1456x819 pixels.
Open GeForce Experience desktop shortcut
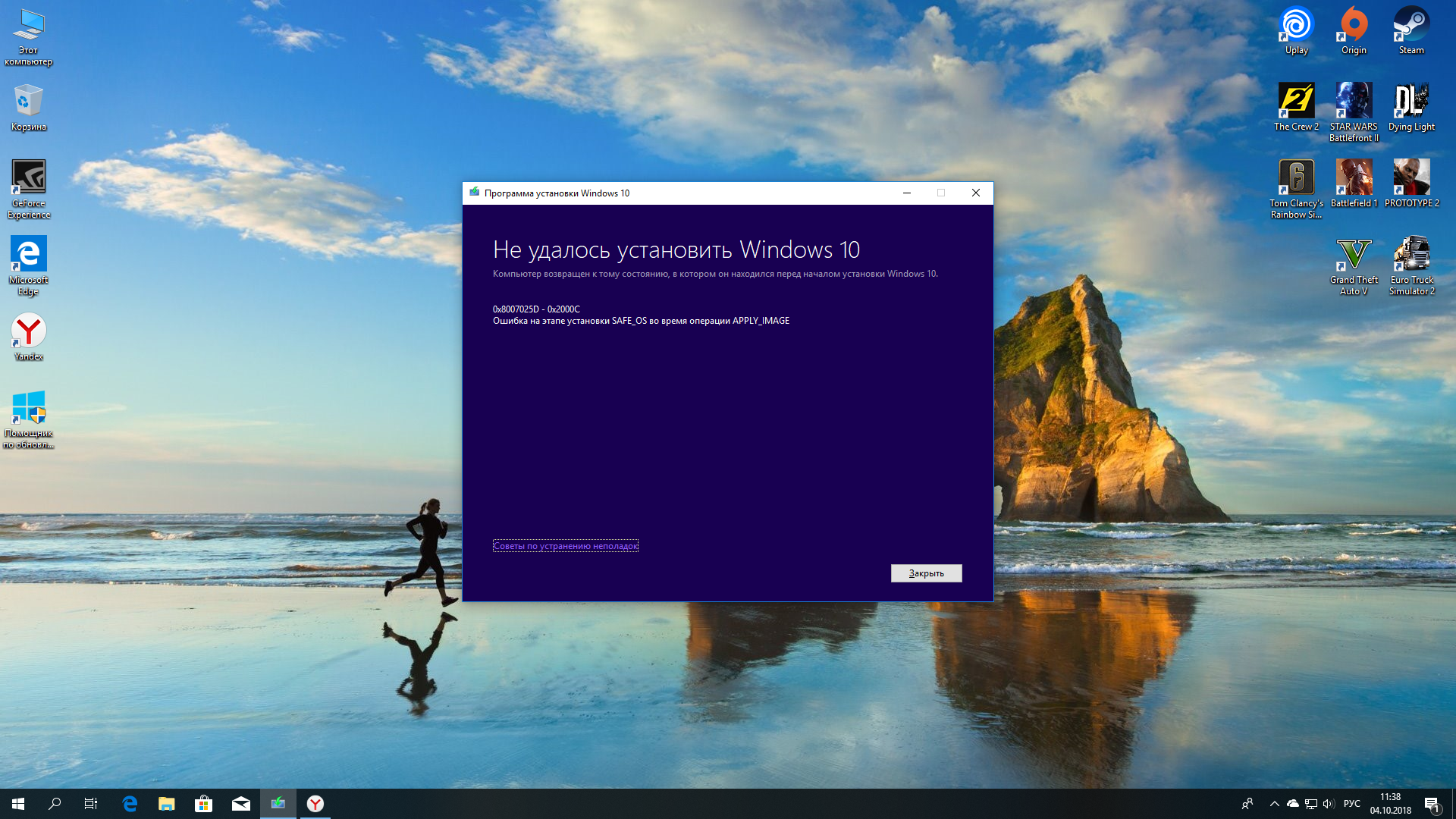(29, 189)
